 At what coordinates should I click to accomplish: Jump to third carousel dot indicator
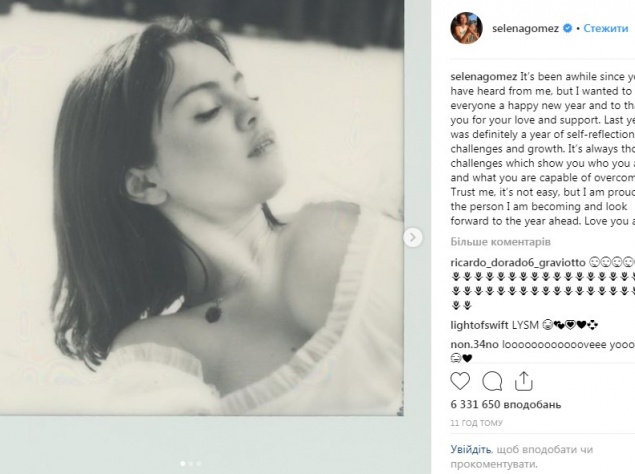(x=199, y=463)
